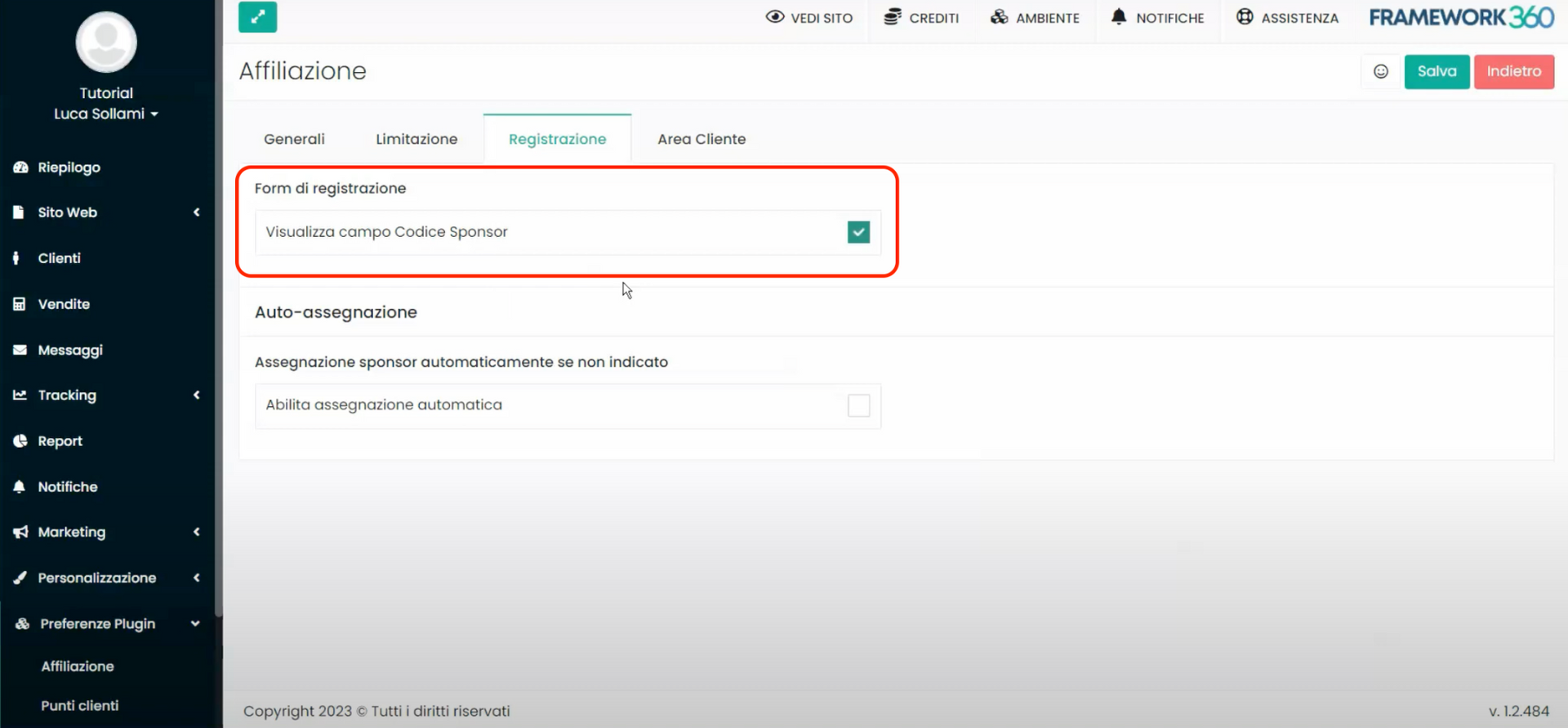1568x728 pixels.
Task: Open Affiliazione in sidebar submenu
Action: [78, 667]
